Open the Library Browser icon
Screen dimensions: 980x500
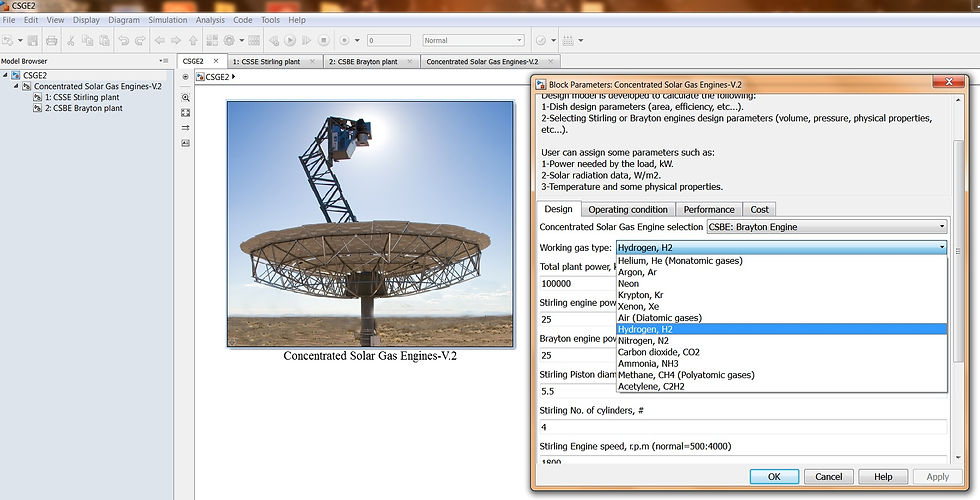(x=212, y=41)
